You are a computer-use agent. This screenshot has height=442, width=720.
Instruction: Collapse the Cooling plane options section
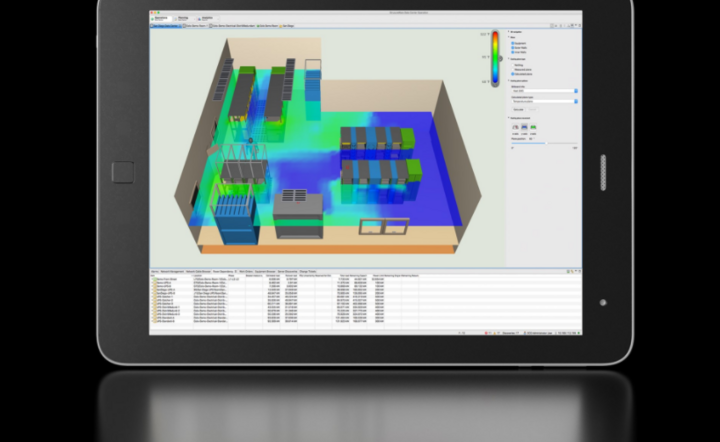(x=509, y=81)
